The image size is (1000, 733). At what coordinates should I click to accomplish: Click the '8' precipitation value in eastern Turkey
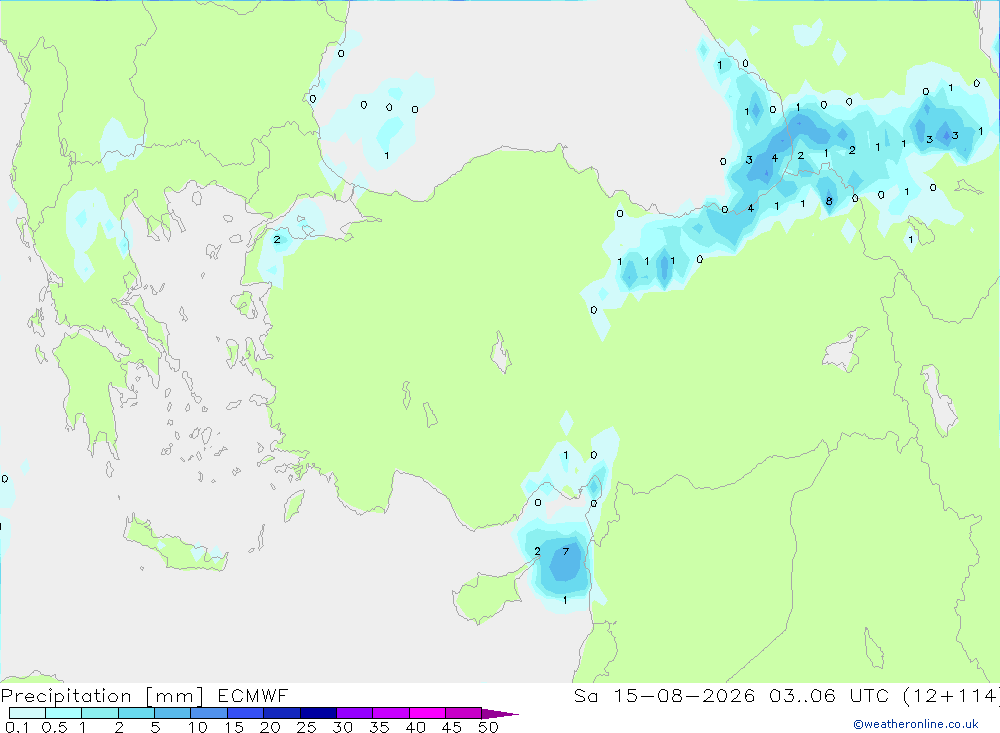pyautogui.click(x=828, y=201)
